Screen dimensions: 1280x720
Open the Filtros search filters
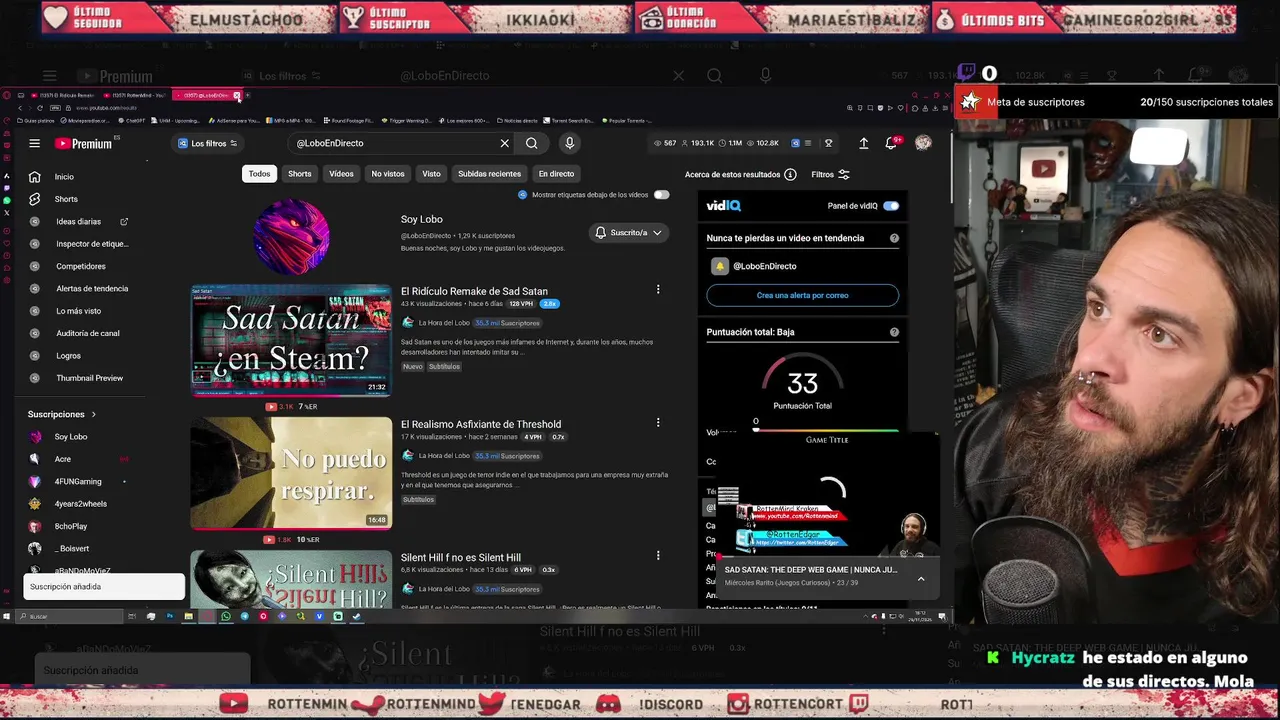point(830,175)
